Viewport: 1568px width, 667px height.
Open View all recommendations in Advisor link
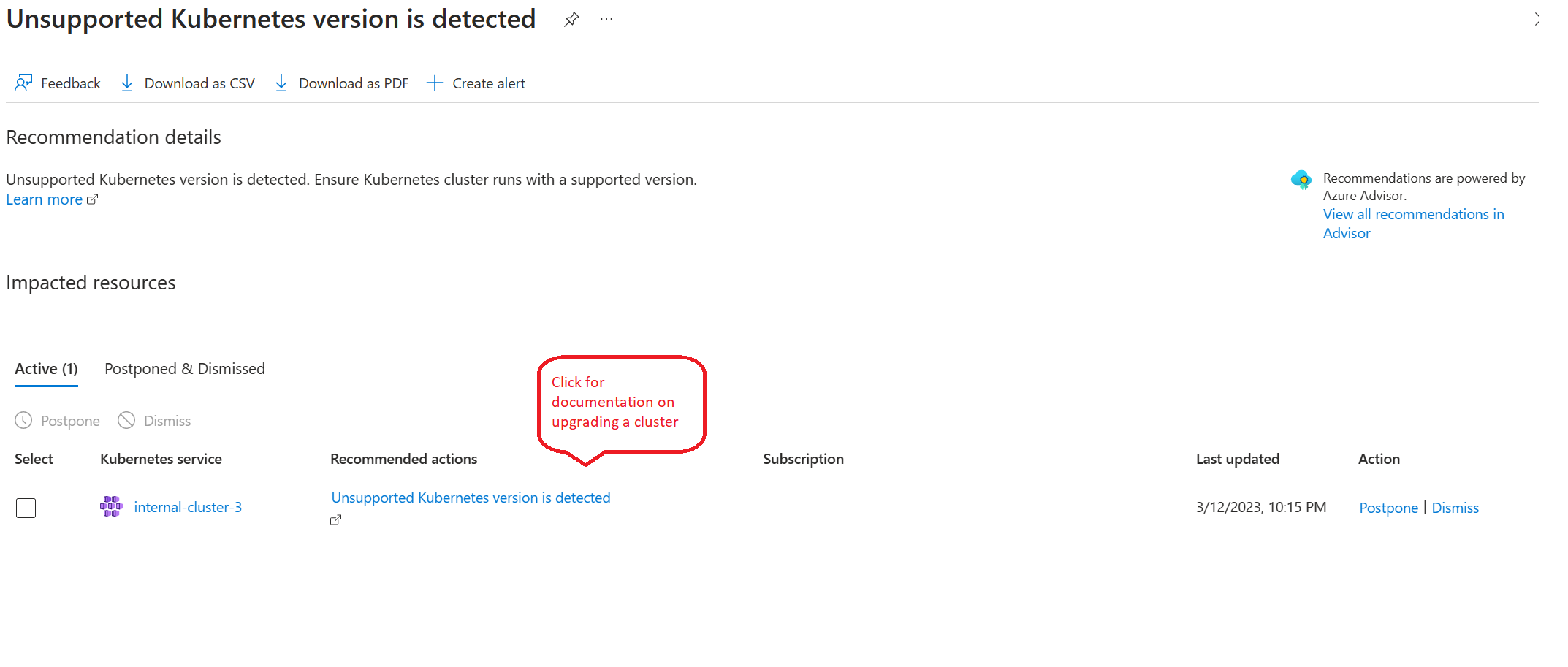tap(1413, 215)
